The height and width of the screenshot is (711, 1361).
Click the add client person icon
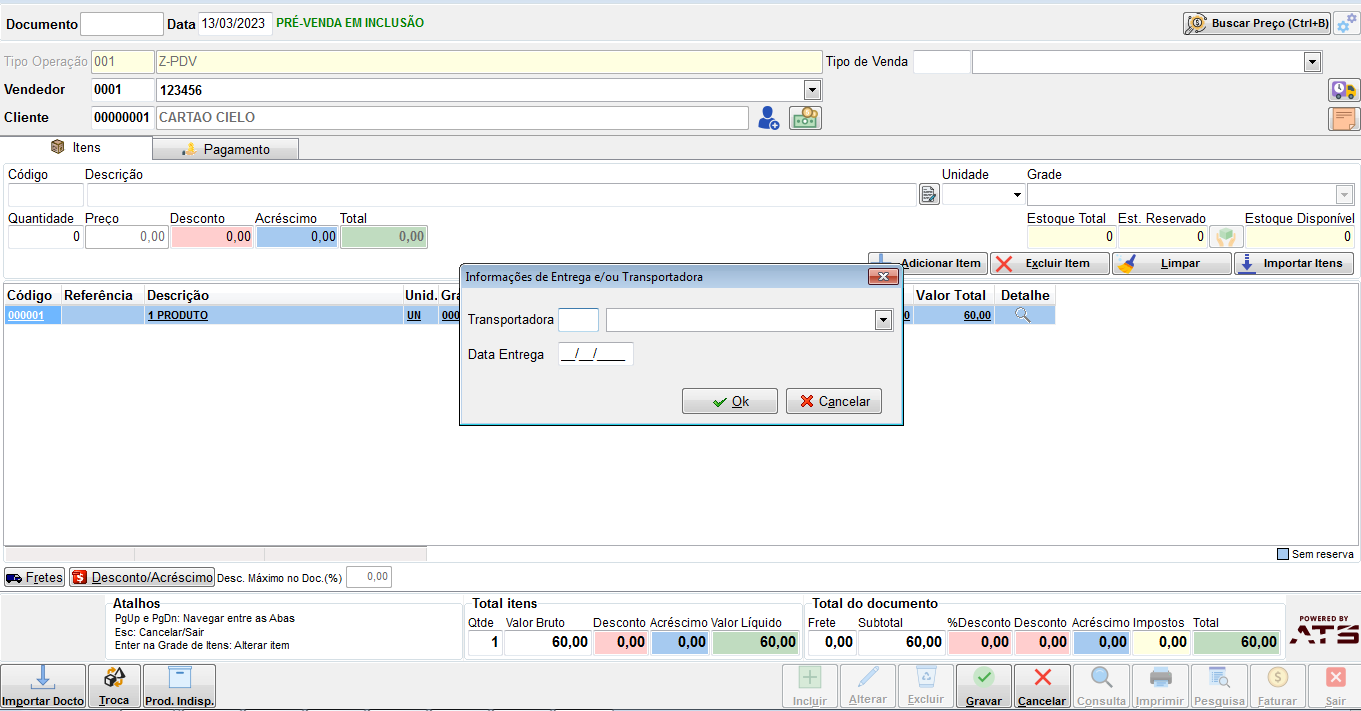768,118
